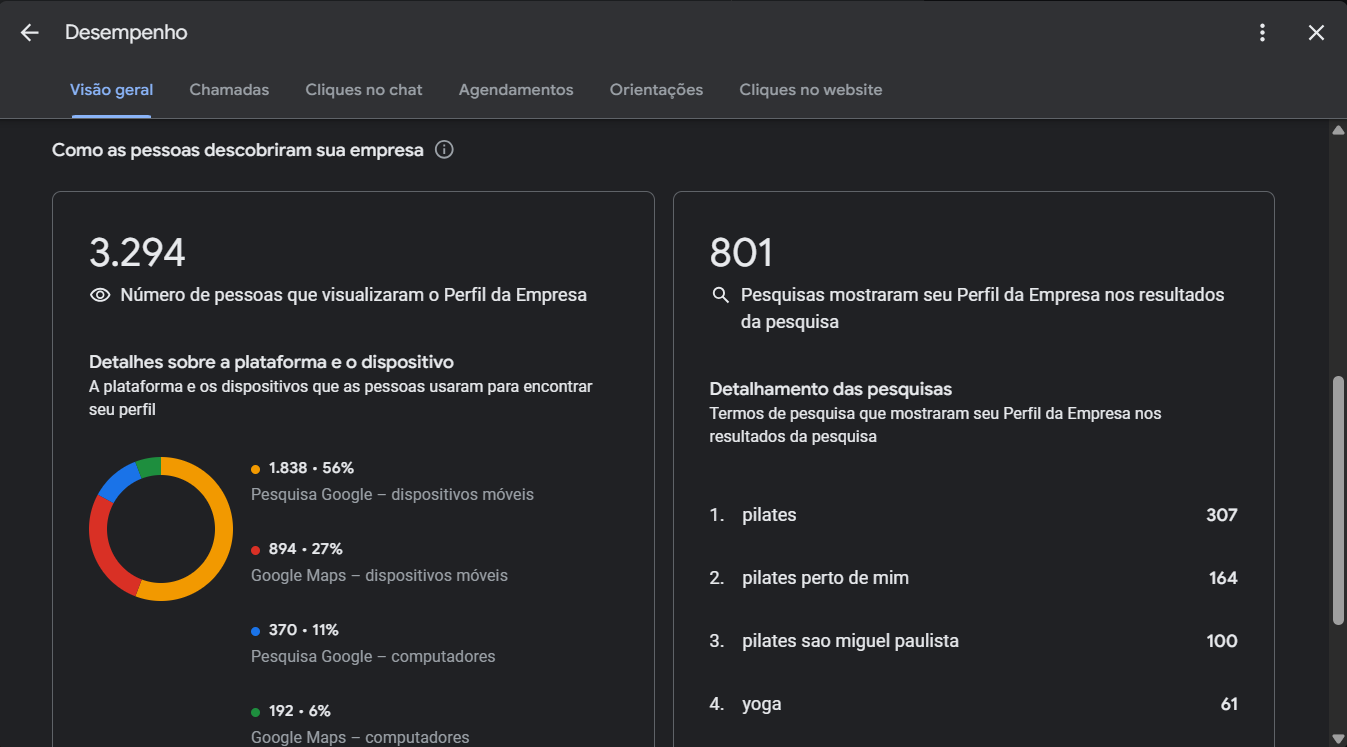Close the Desempenho panel with the X

point(1316,33)
